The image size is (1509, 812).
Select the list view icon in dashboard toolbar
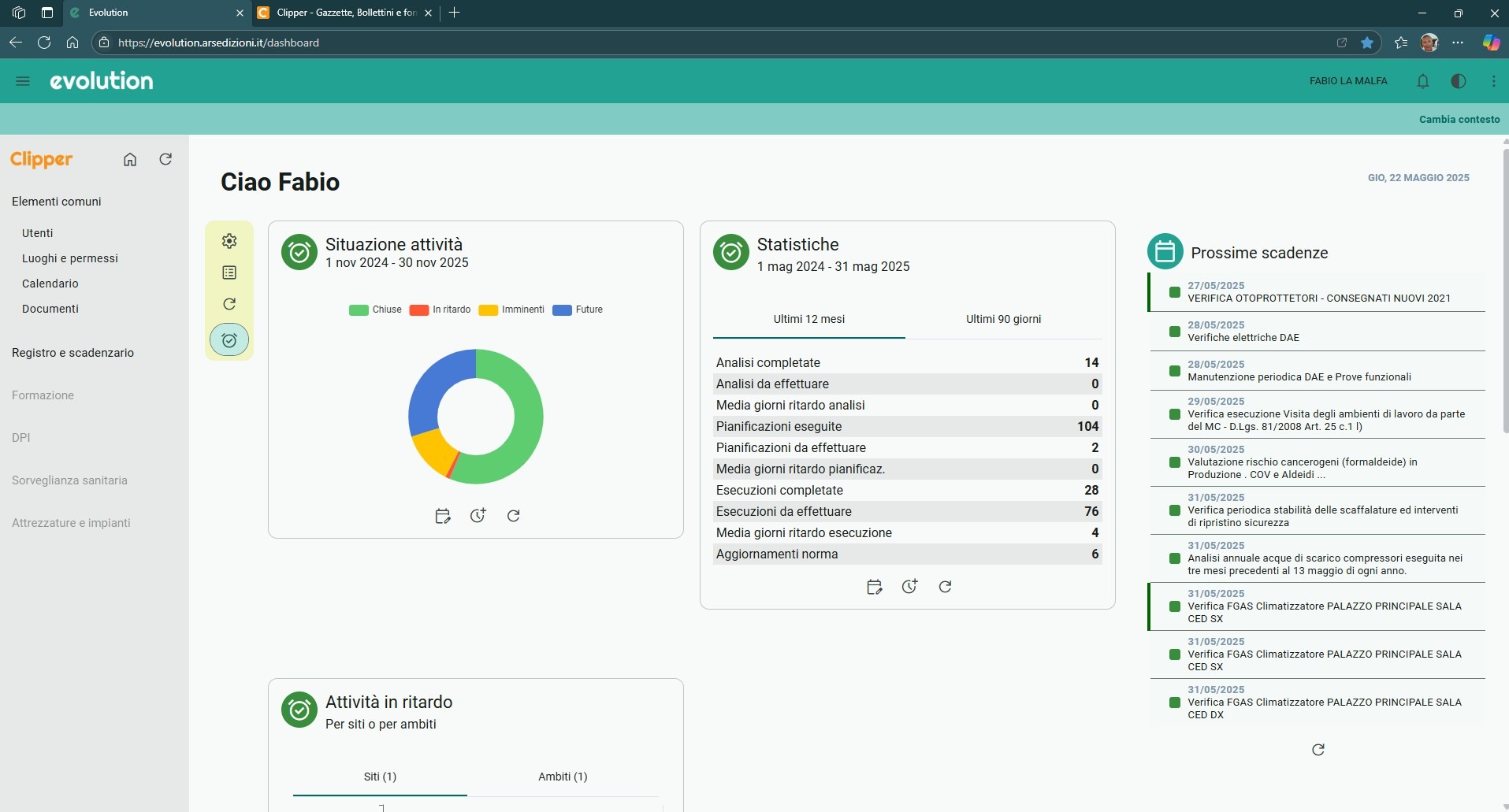coord(229,273)
